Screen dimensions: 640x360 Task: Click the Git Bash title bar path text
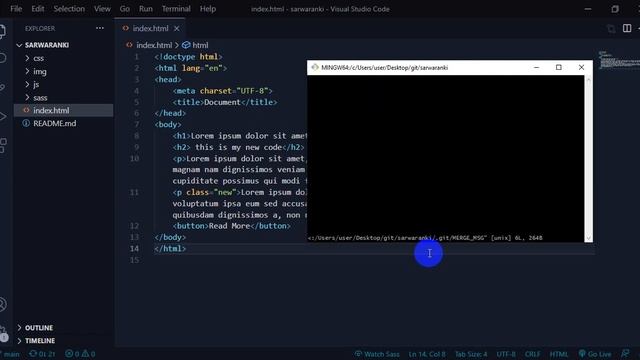[x=384, y=68]
